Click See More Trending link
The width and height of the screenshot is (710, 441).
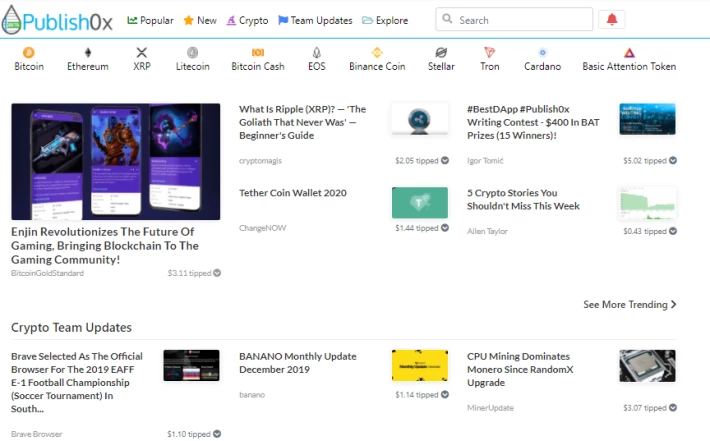(x=630, y=304)
